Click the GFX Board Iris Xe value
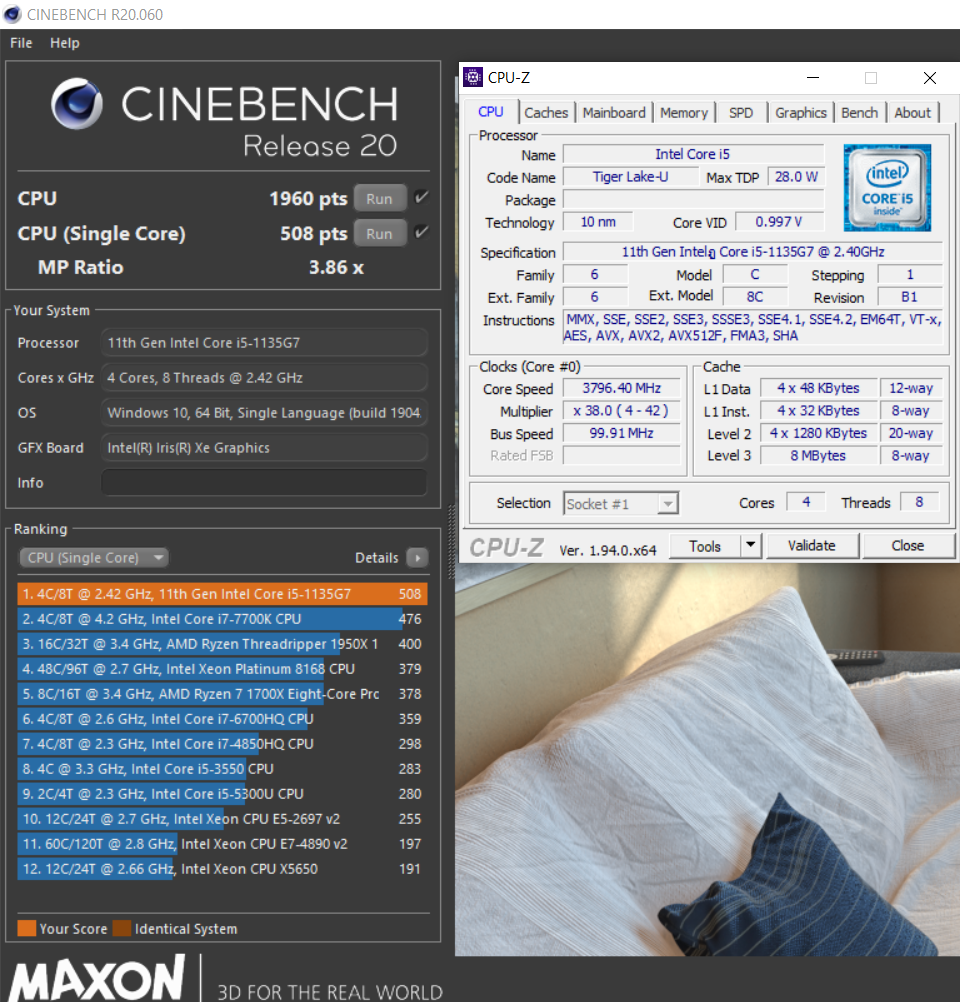The width and height of the screenshot is (960, 1002). click(x=264, y=447)
